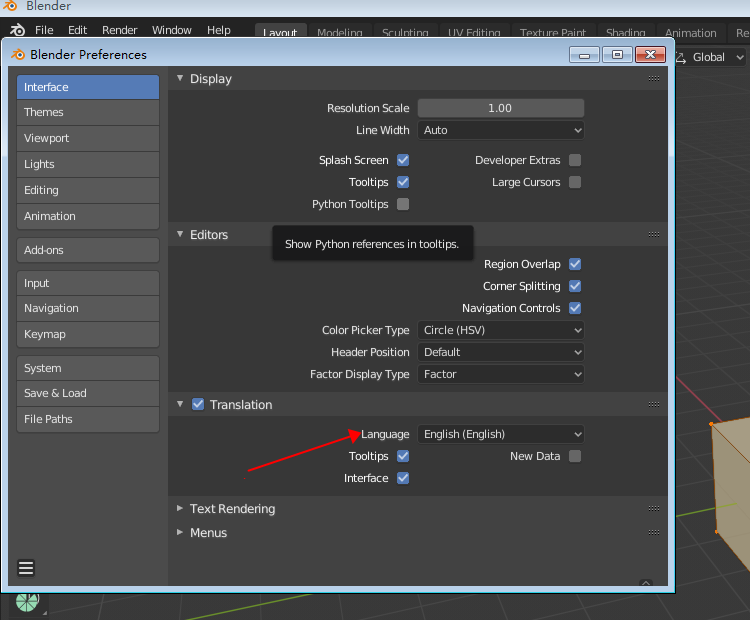Click the Resolution Scale value field
The height and width of the screenshot is (620, 750).
pos(501,108)
